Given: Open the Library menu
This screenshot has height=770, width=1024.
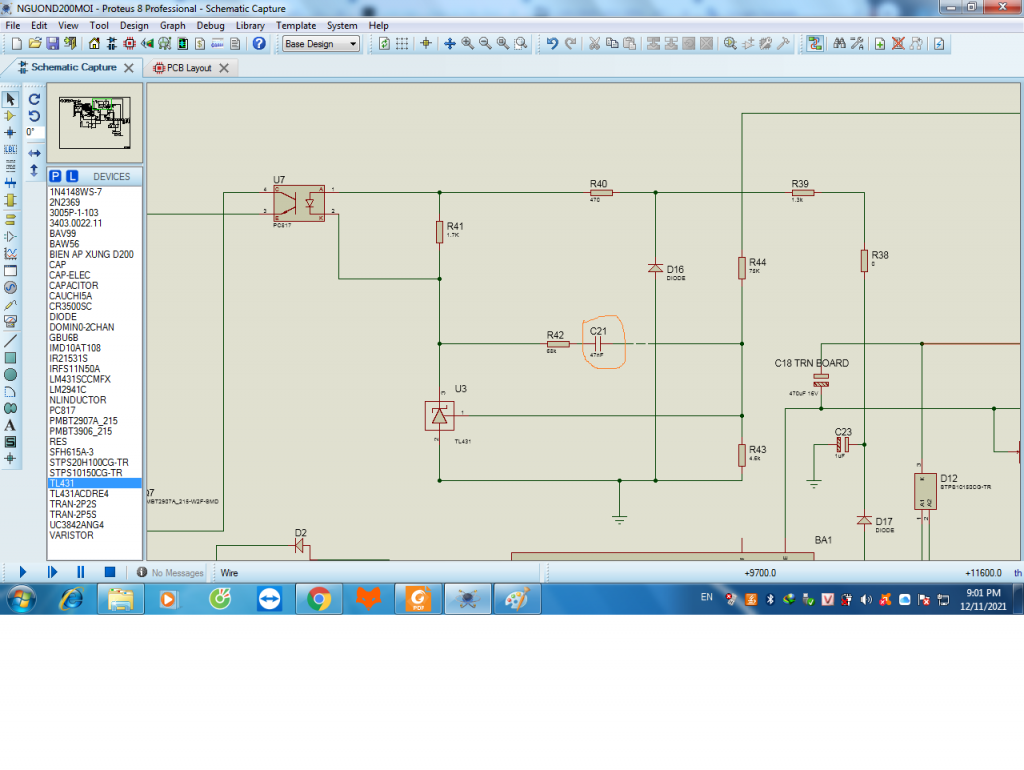Looking at the screenshot, I should click(251, 25).
